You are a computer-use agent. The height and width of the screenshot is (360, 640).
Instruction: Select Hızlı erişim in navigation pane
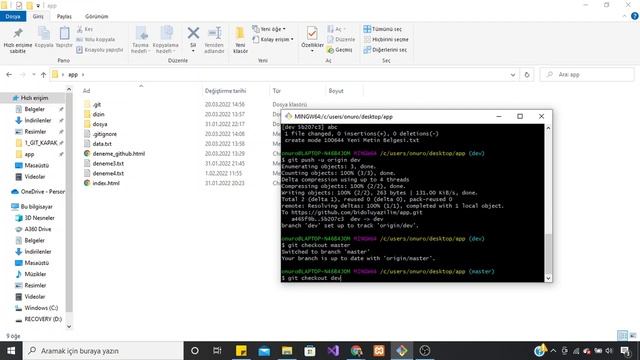click(x=34, y=98)
